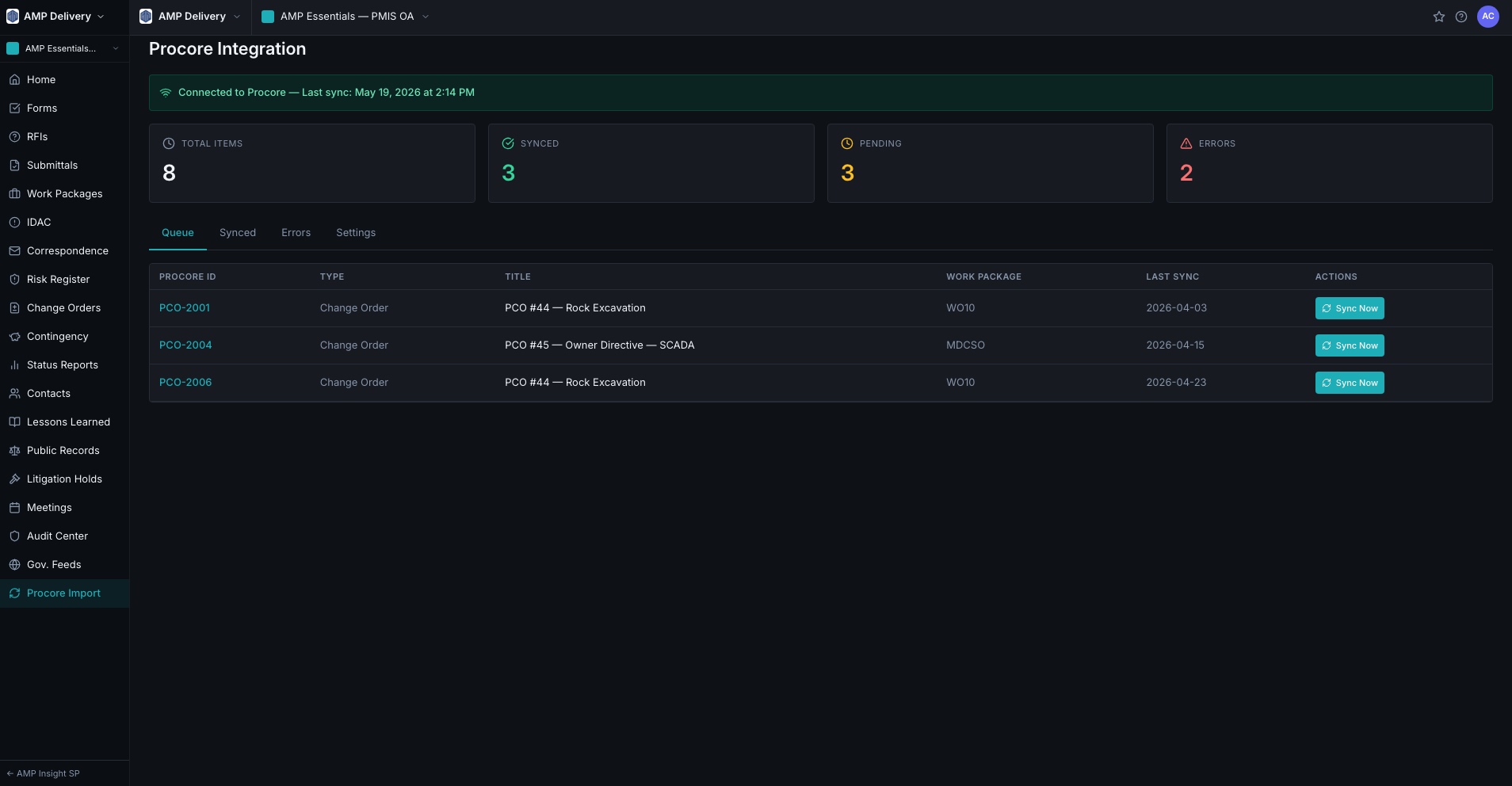The image size is (1512, 786).
Task: Click the MDCSO work package cell
Action: click(965, 345)
